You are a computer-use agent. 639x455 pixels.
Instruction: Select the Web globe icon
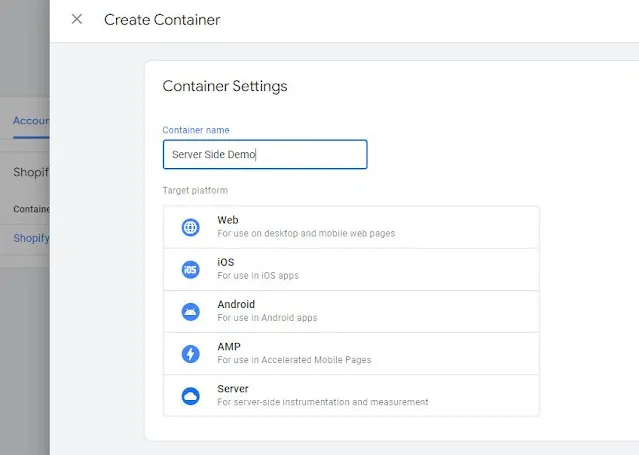(x=190, y=227)
